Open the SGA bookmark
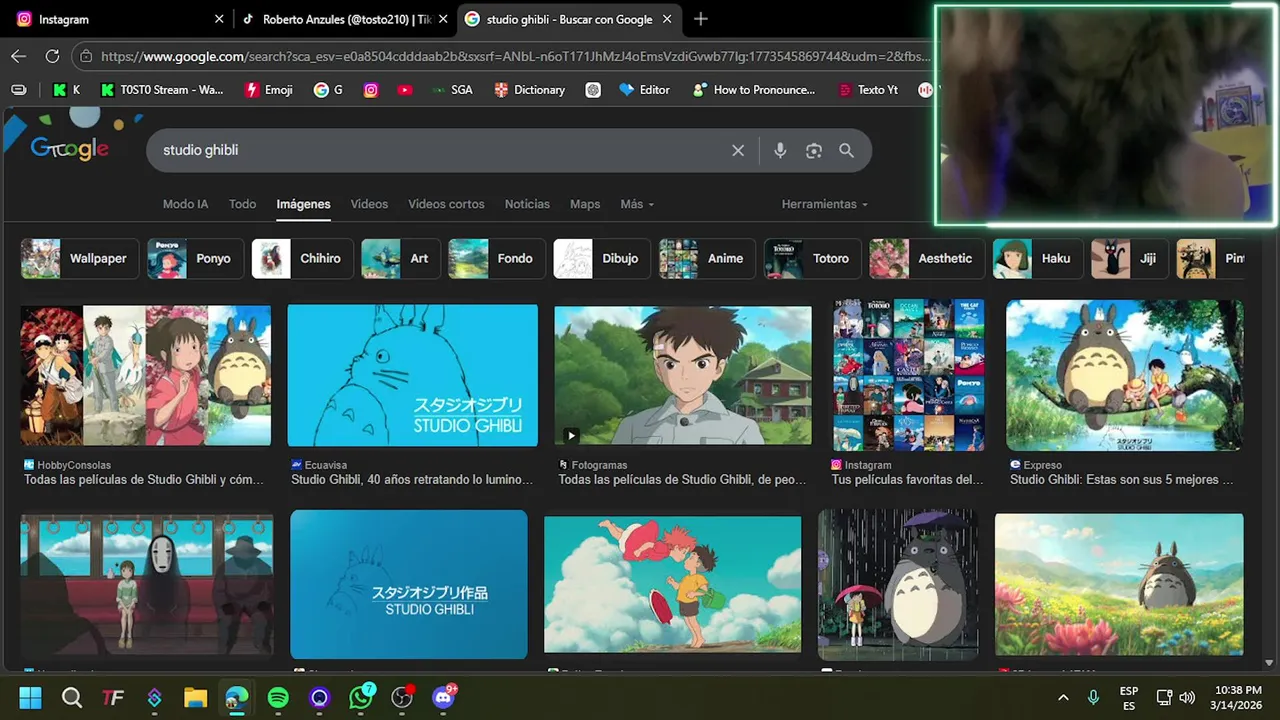Viewport: 1280px width, 720px height. point(452,90)
